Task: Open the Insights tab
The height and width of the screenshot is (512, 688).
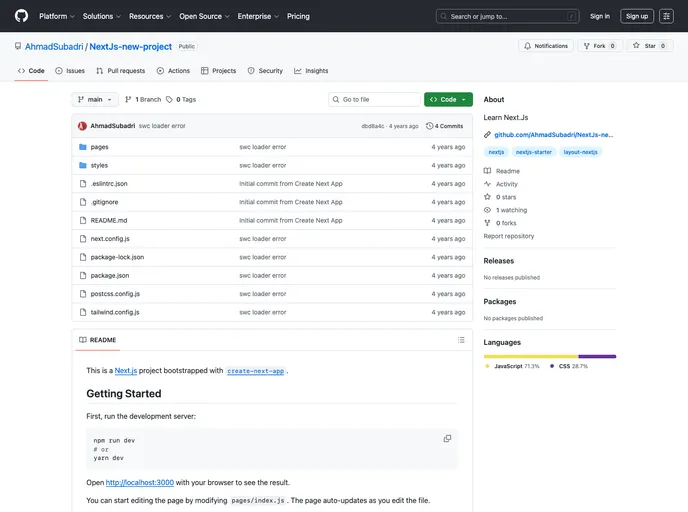Action: tap(311, 71)
